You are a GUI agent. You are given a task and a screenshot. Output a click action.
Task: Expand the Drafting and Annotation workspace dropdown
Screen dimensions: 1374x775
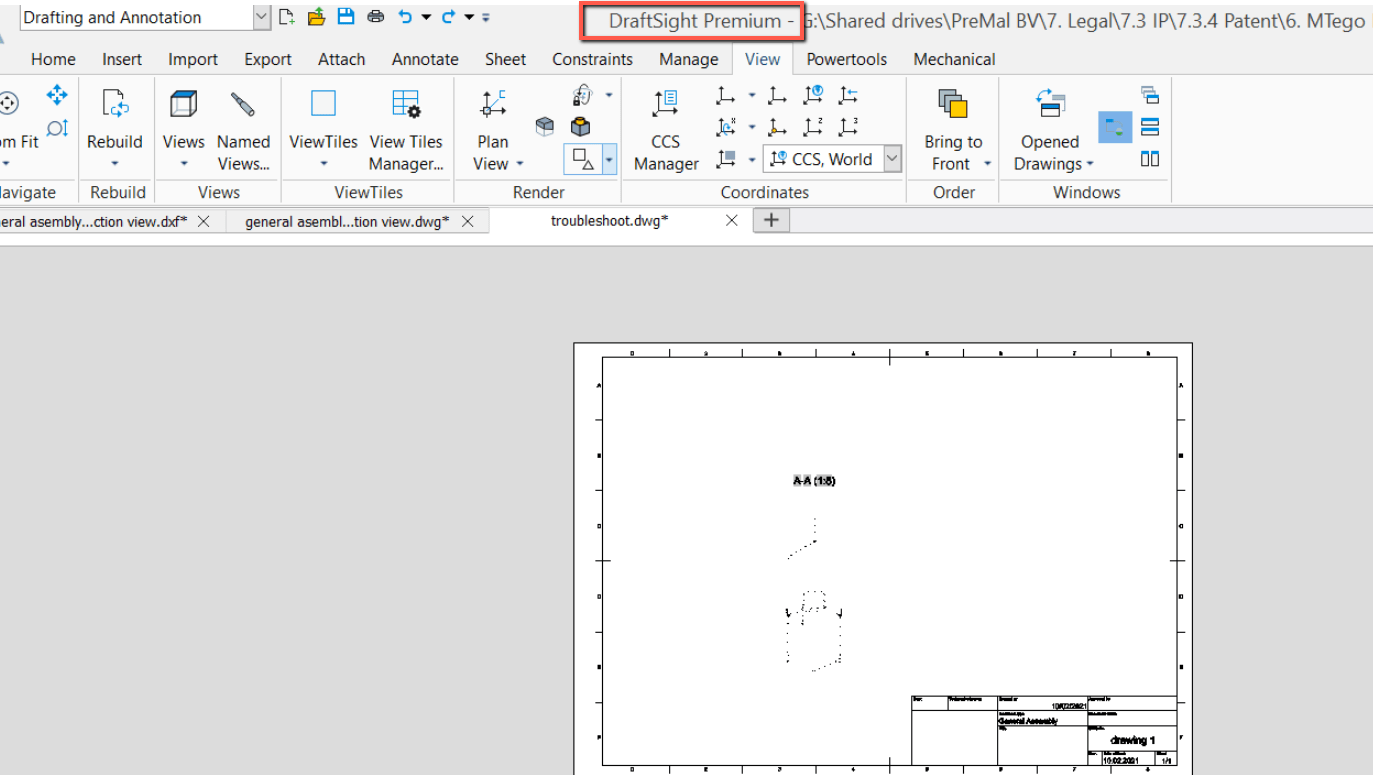(261, 17)
